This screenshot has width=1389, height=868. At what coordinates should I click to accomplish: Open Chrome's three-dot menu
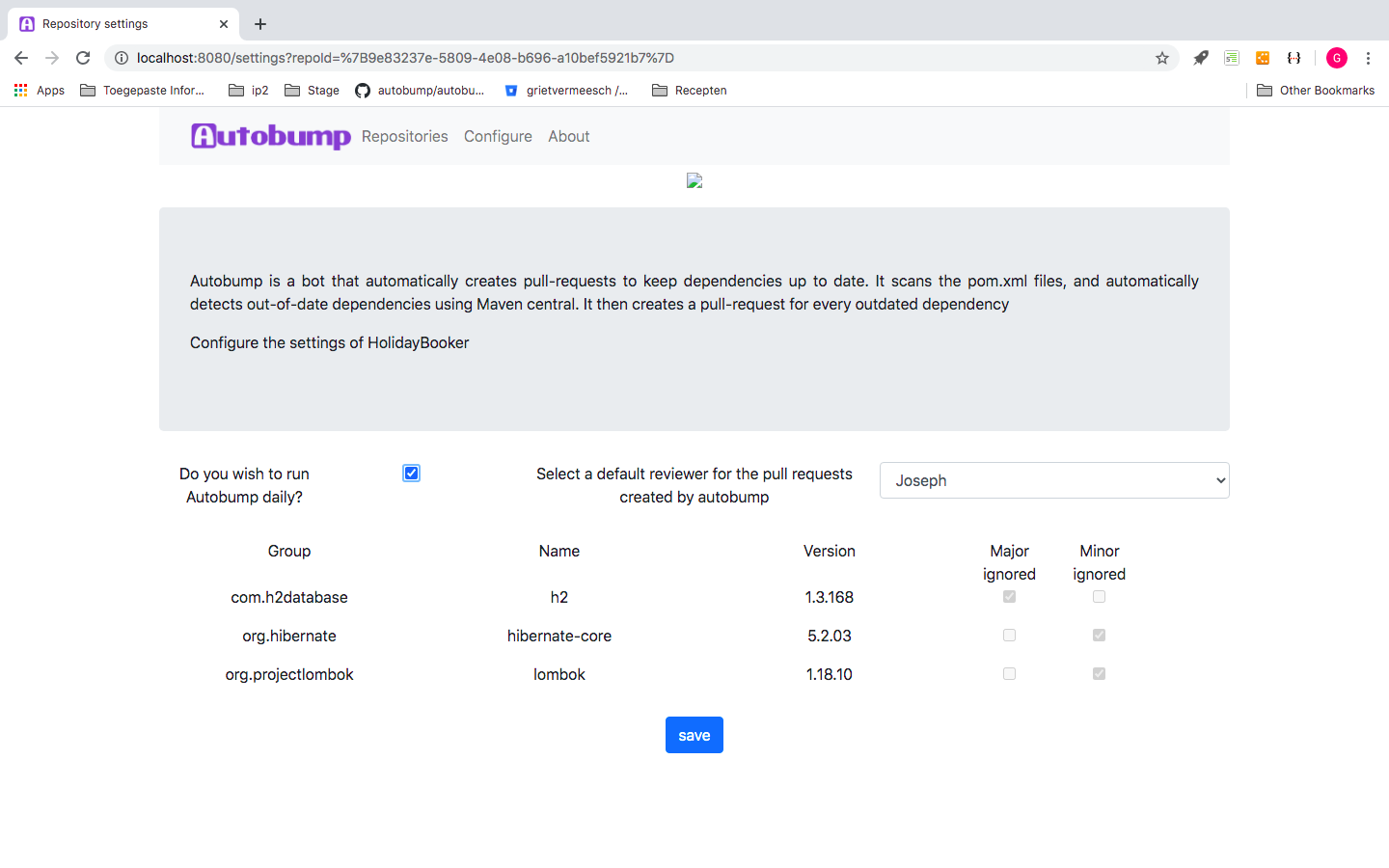pyautogui.click(x=1368, y=58)
